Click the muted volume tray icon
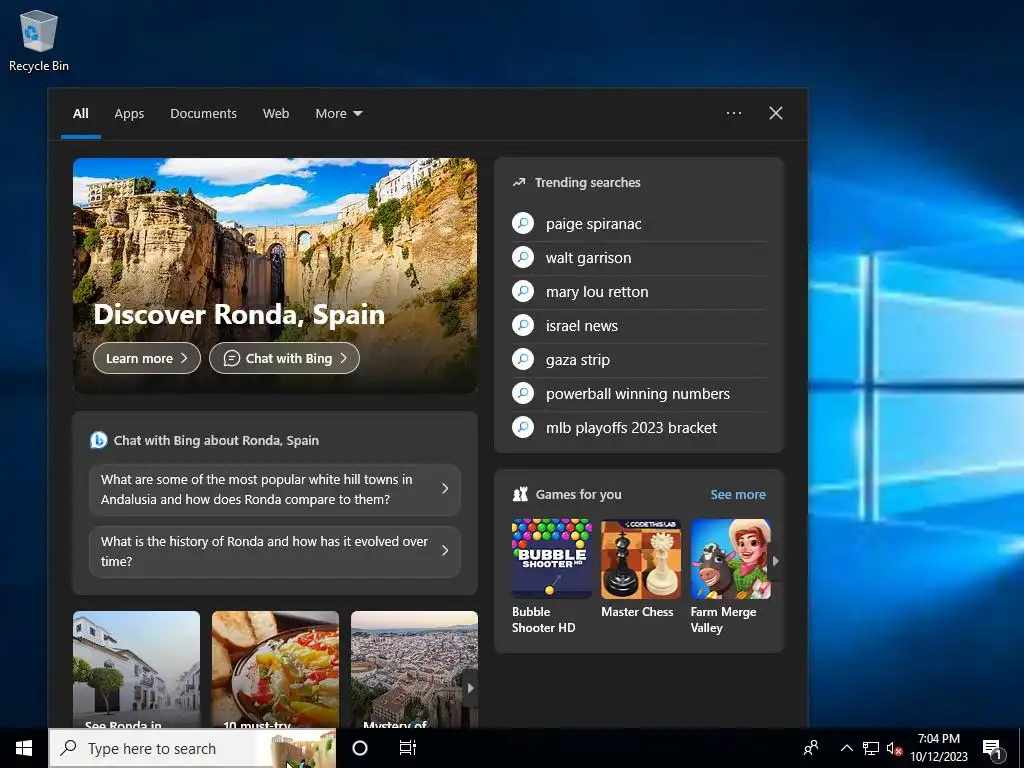Viewport: 1024px width, 768px height. tap(894, 748)
